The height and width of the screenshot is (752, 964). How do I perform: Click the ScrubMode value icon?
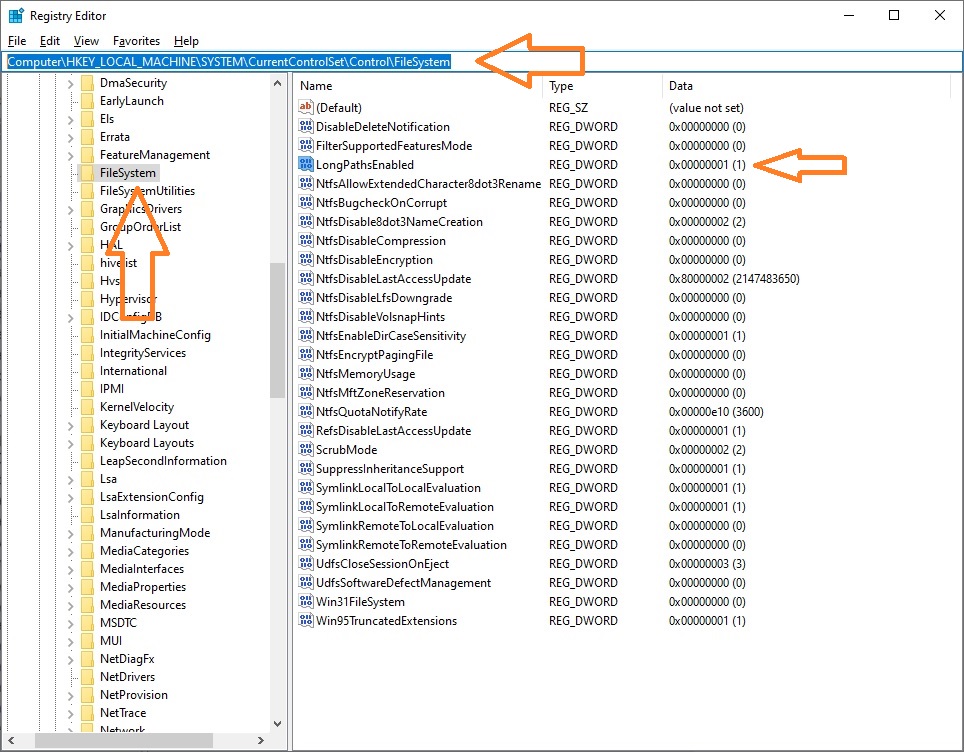(x=306, y=449)
